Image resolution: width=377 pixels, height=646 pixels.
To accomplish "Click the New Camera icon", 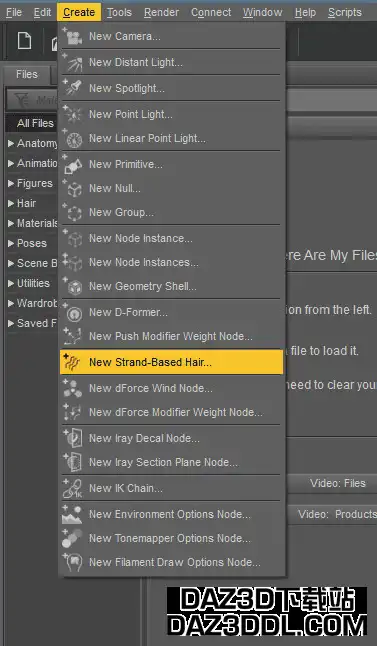I will point(73,37).
